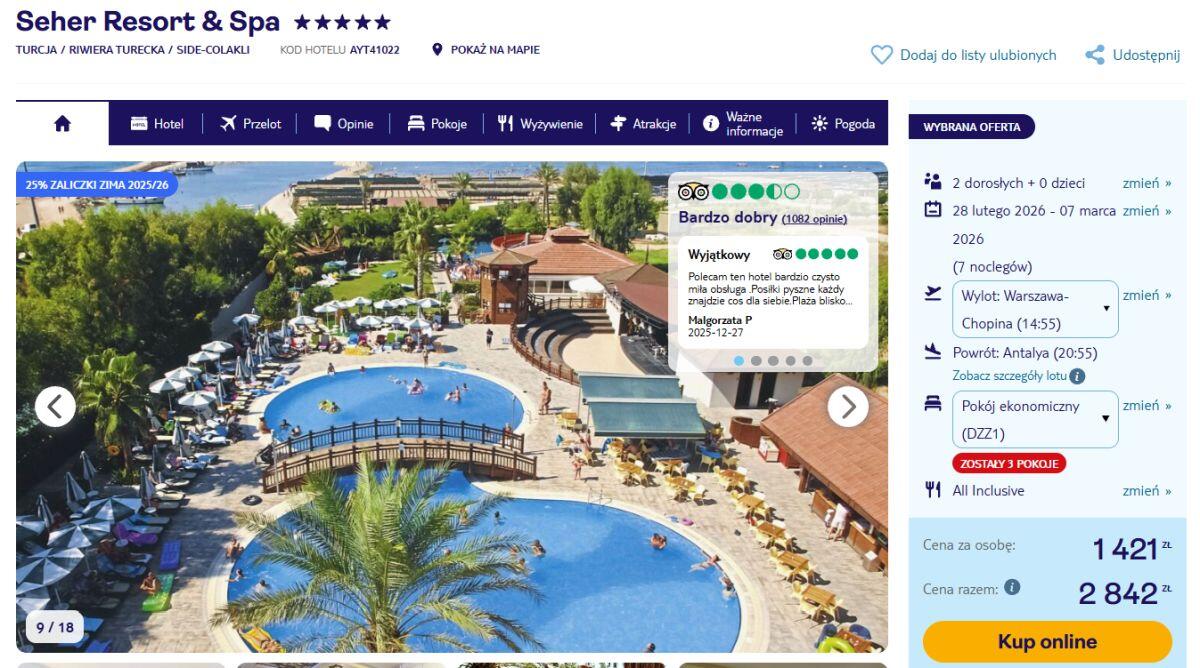Open the home tab icon

pos(62,124)
